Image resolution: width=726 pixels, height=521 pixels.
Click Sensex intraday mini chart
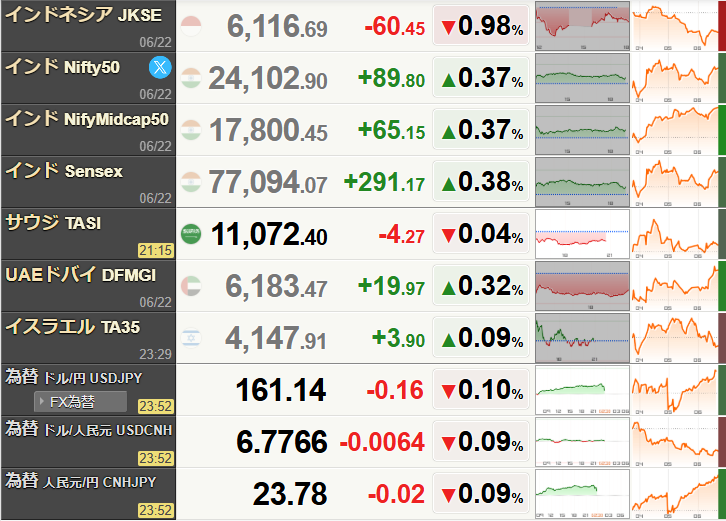pos(582,182)
